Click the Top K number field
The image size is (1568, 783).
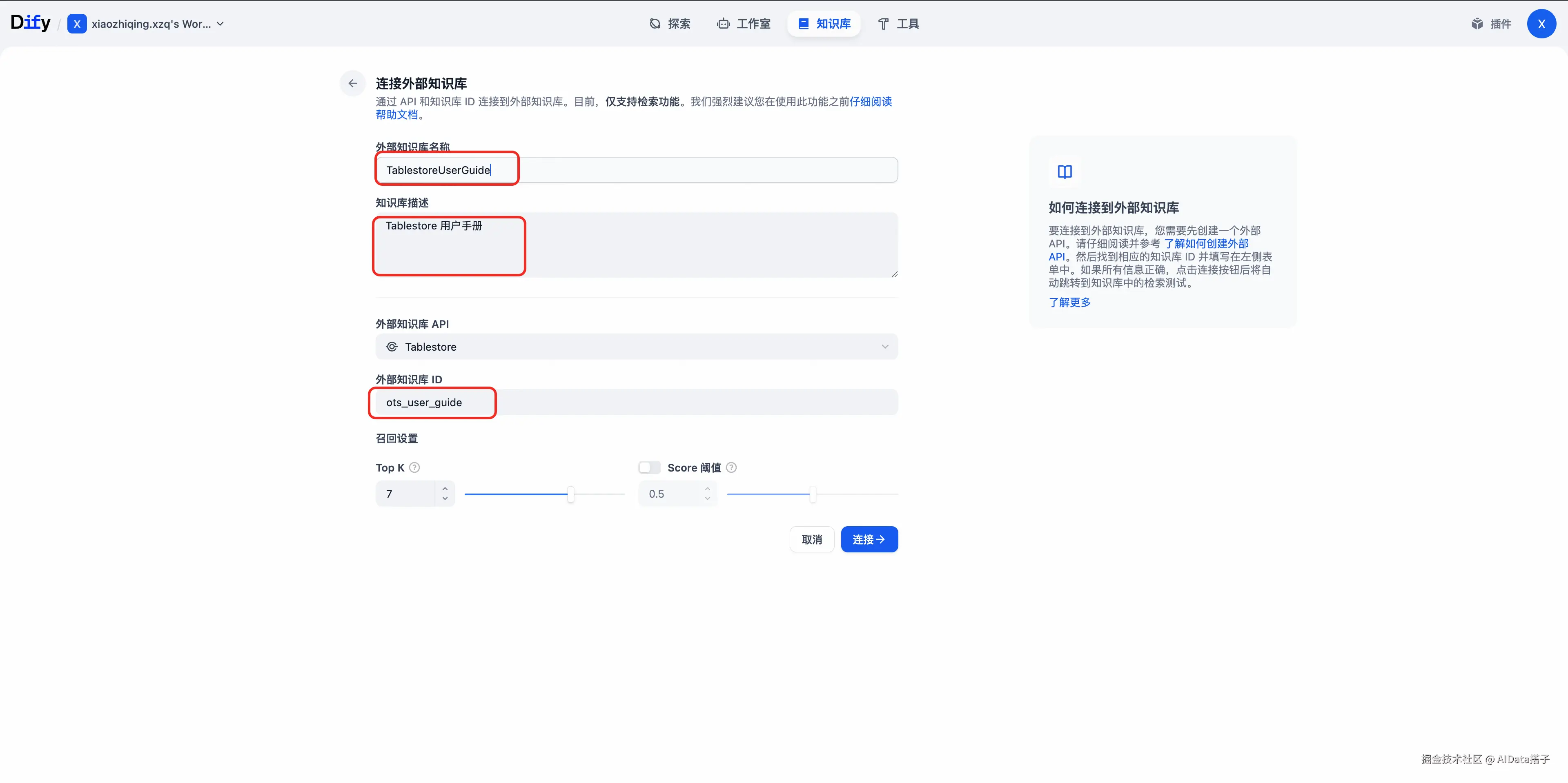tap(405, 494)
